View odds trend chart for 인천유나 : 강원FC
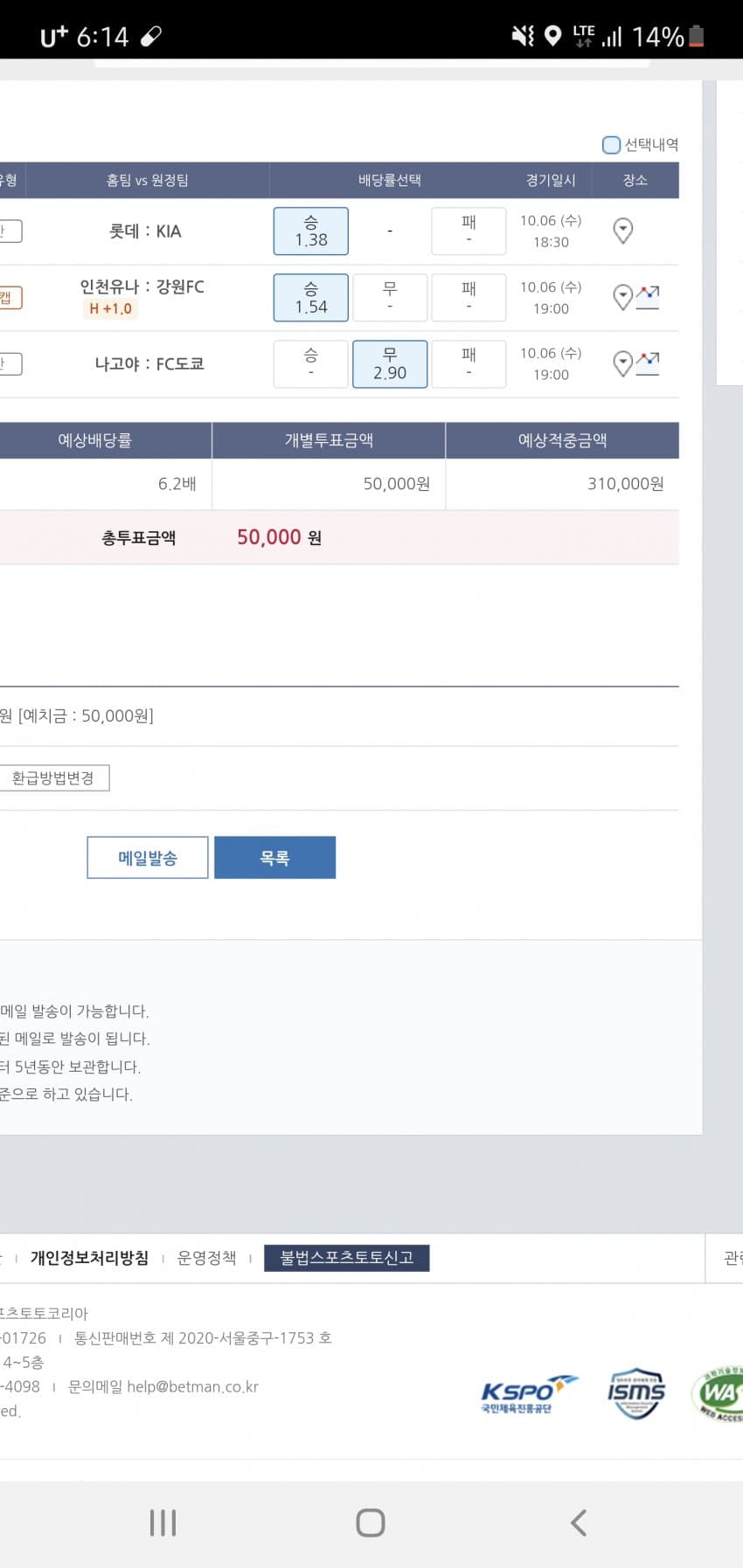 point(648,297)
